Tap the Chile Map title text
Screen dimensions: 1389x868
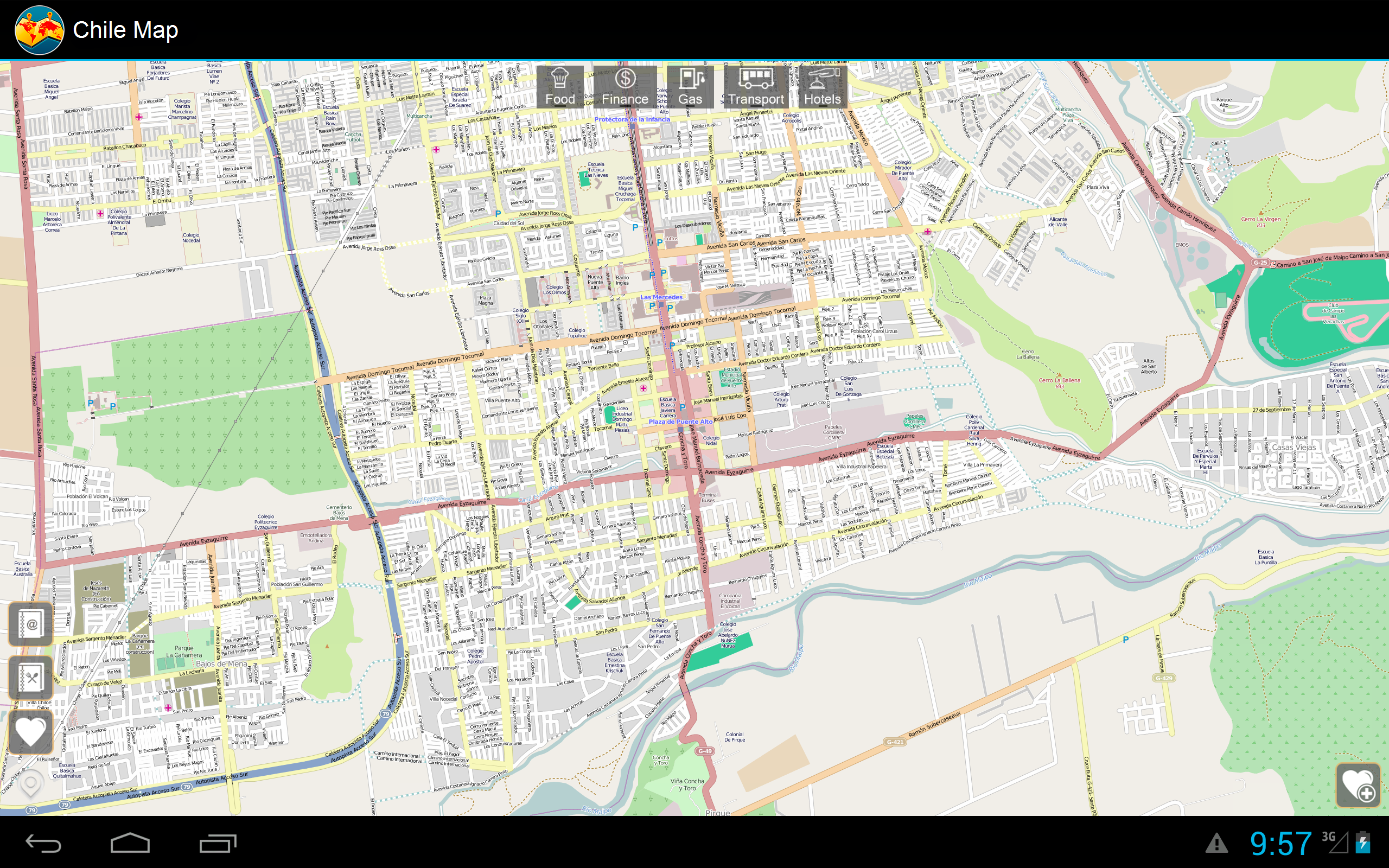pyautogui.click(x=125, y=30)
